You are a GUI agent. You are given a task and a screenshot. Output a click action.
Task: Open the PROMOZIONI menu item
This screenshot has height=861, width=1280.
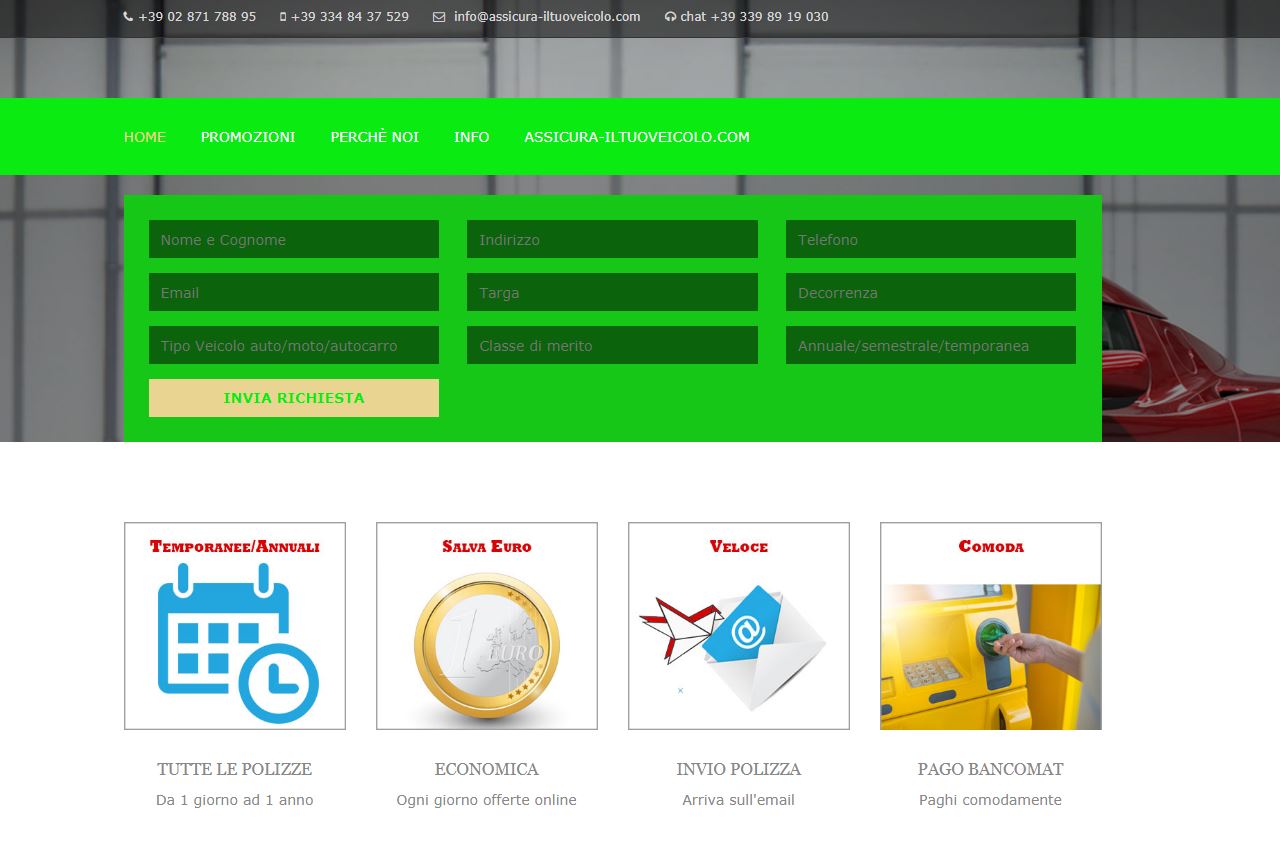[248, 137]
